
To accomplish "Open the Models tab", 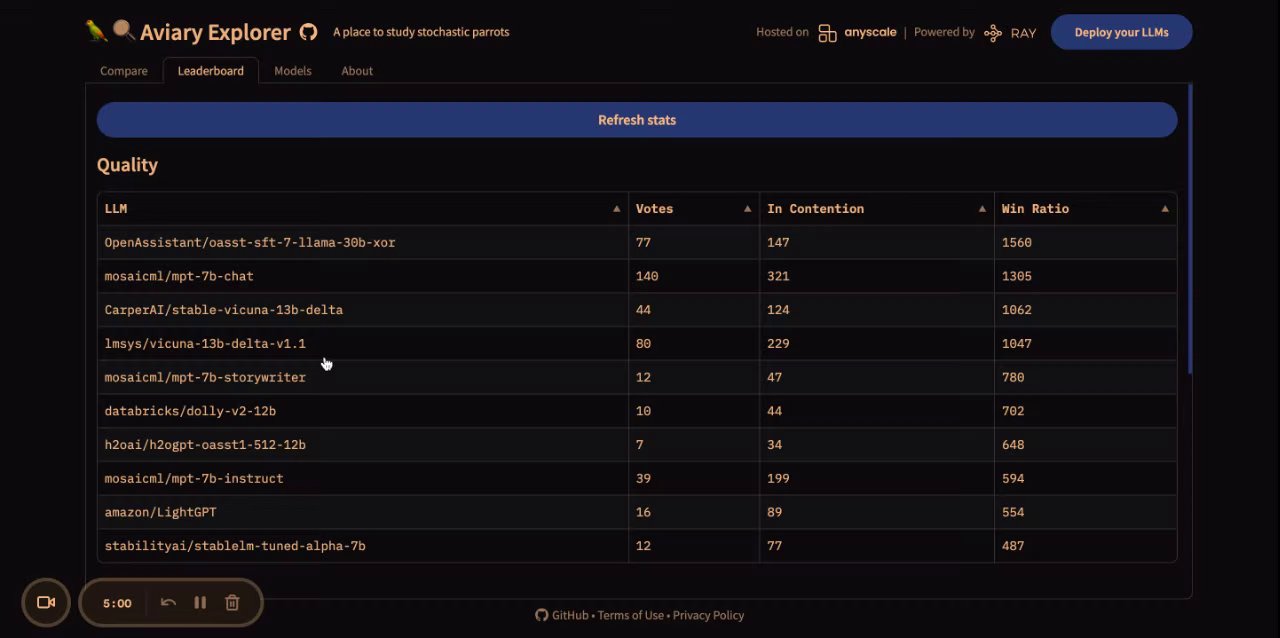I will tap(293, 71).
